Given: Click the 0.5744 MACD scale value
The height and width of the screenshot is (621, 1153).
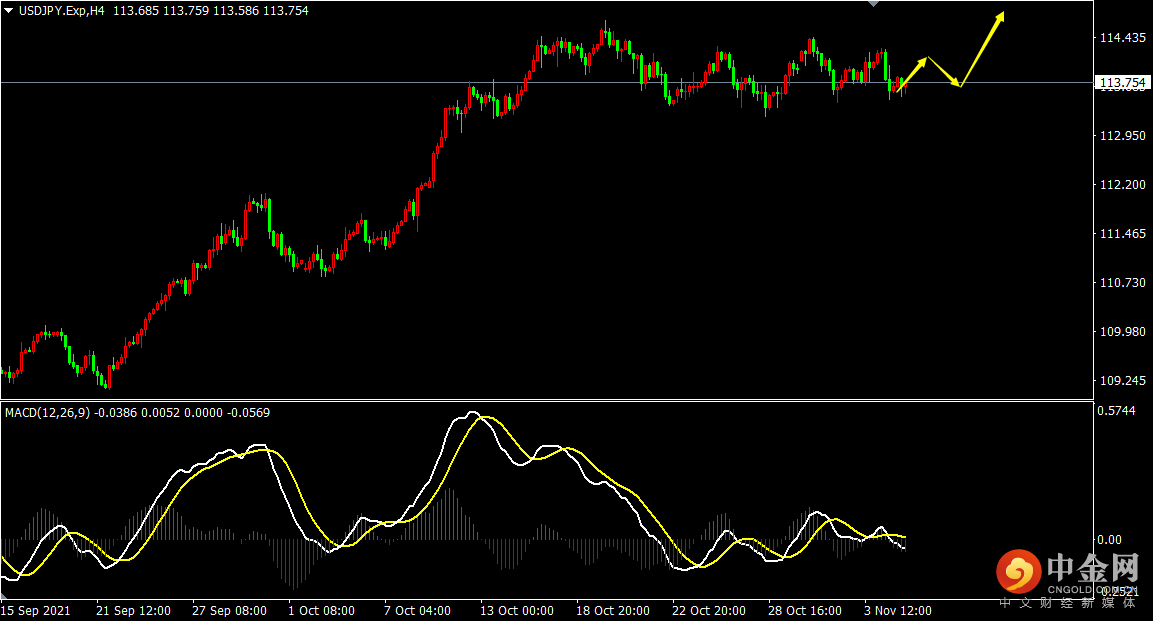Looking at the screenshot, I should click(x=1116, y=411).
